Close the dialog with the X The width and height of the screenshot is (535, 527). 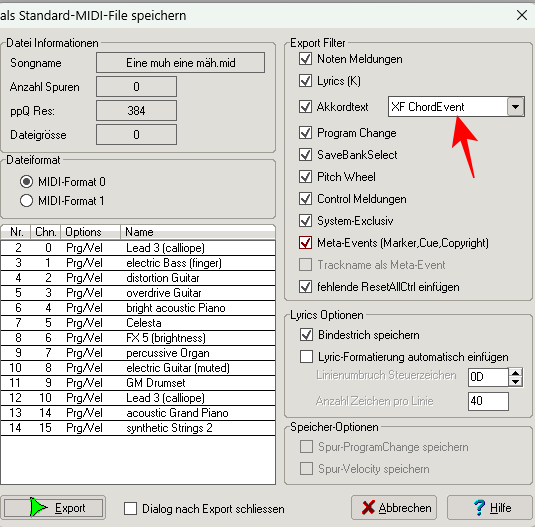click(x=522, y=15)
